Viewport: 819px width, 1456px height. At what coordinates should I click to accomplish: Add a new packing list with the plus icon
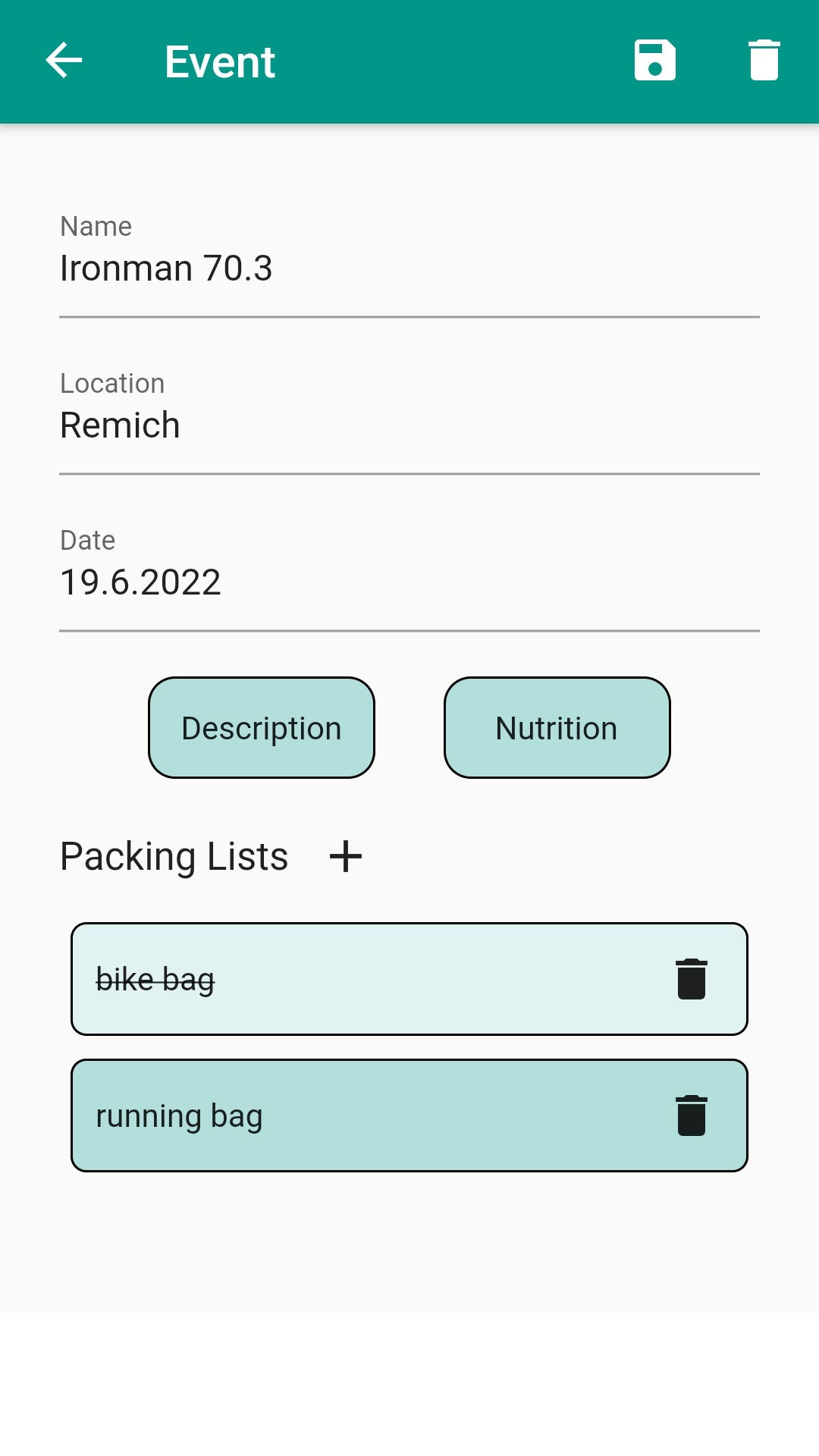click(x=346, y=856)
